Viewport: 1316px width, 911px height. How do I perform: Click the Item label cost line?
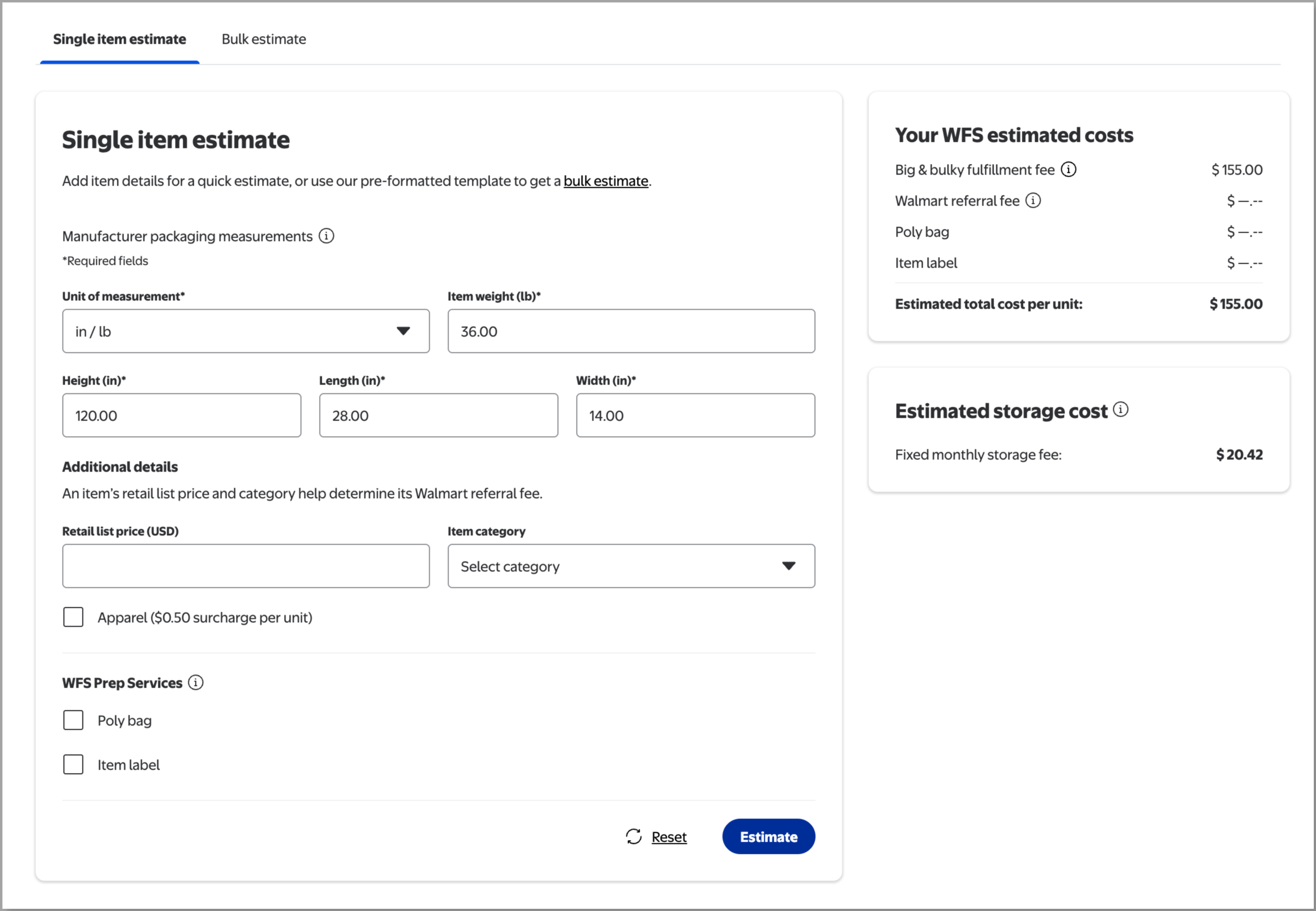tap(1078, 263)
